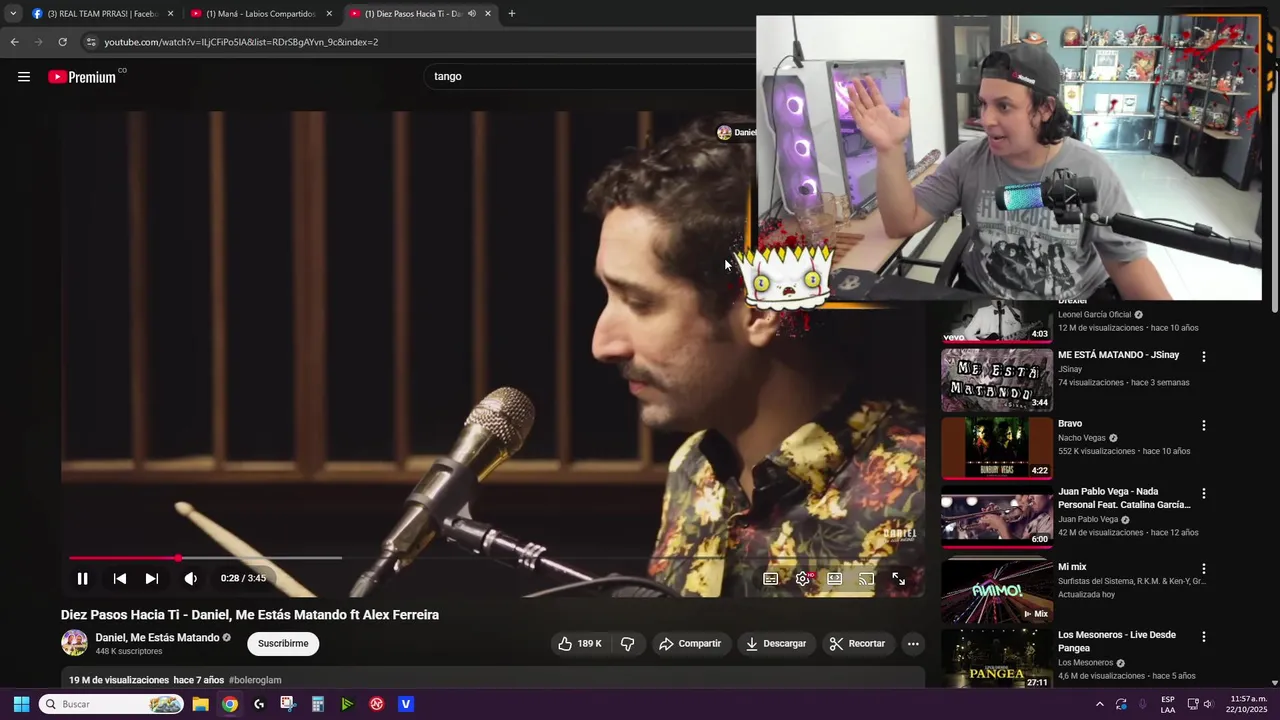
Task: Mute the video using the volume icon
Action: 190,578
